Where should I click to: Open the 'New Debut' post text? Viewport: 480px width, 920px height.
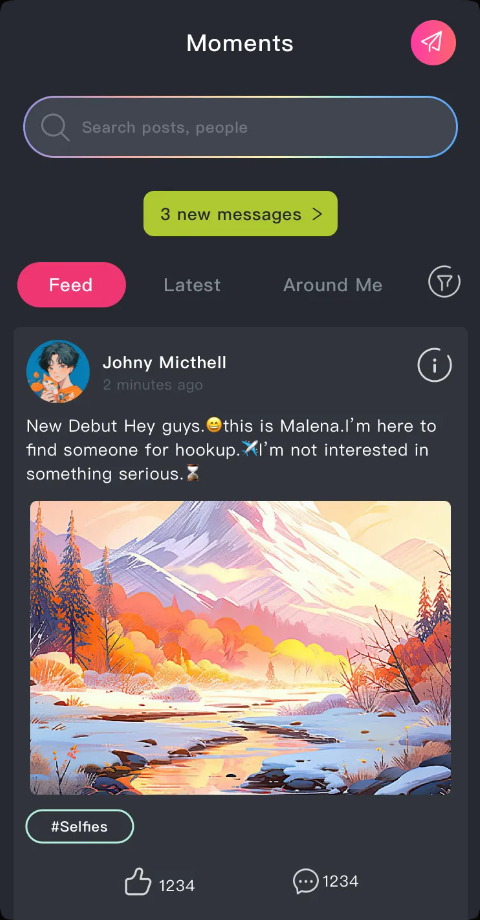pos(231,450)
